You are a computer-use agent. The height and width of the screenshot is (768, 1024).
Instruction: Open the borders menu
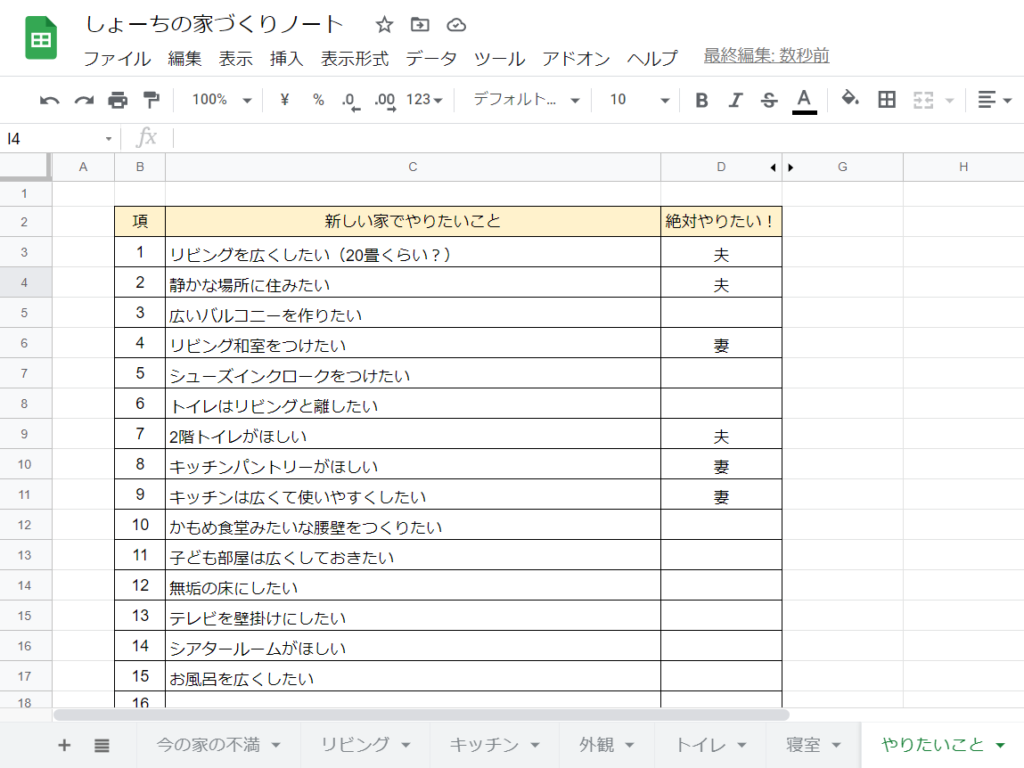[885, 100]
